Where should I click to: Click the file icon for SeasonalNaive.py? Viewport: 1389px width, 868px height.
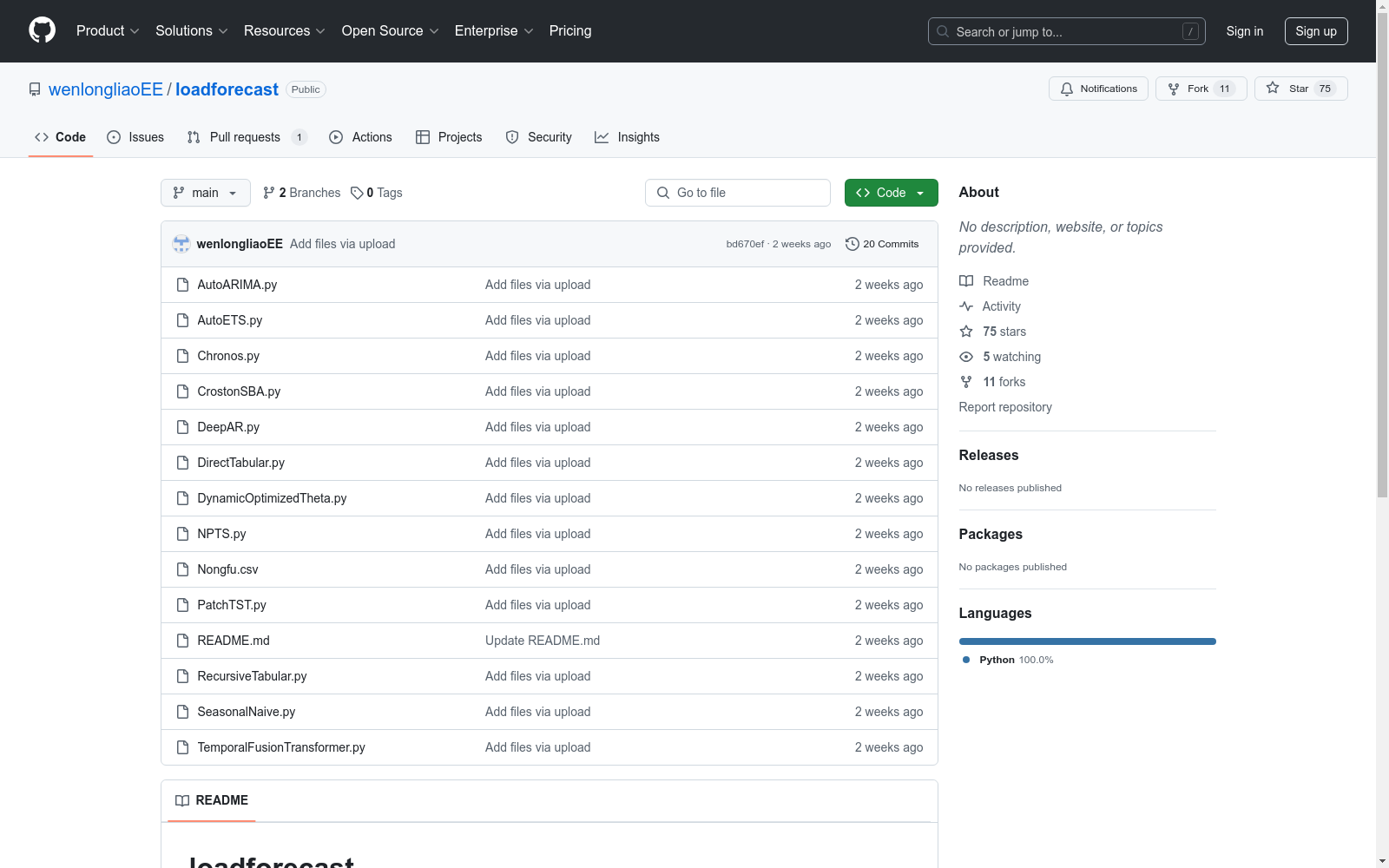182,712
